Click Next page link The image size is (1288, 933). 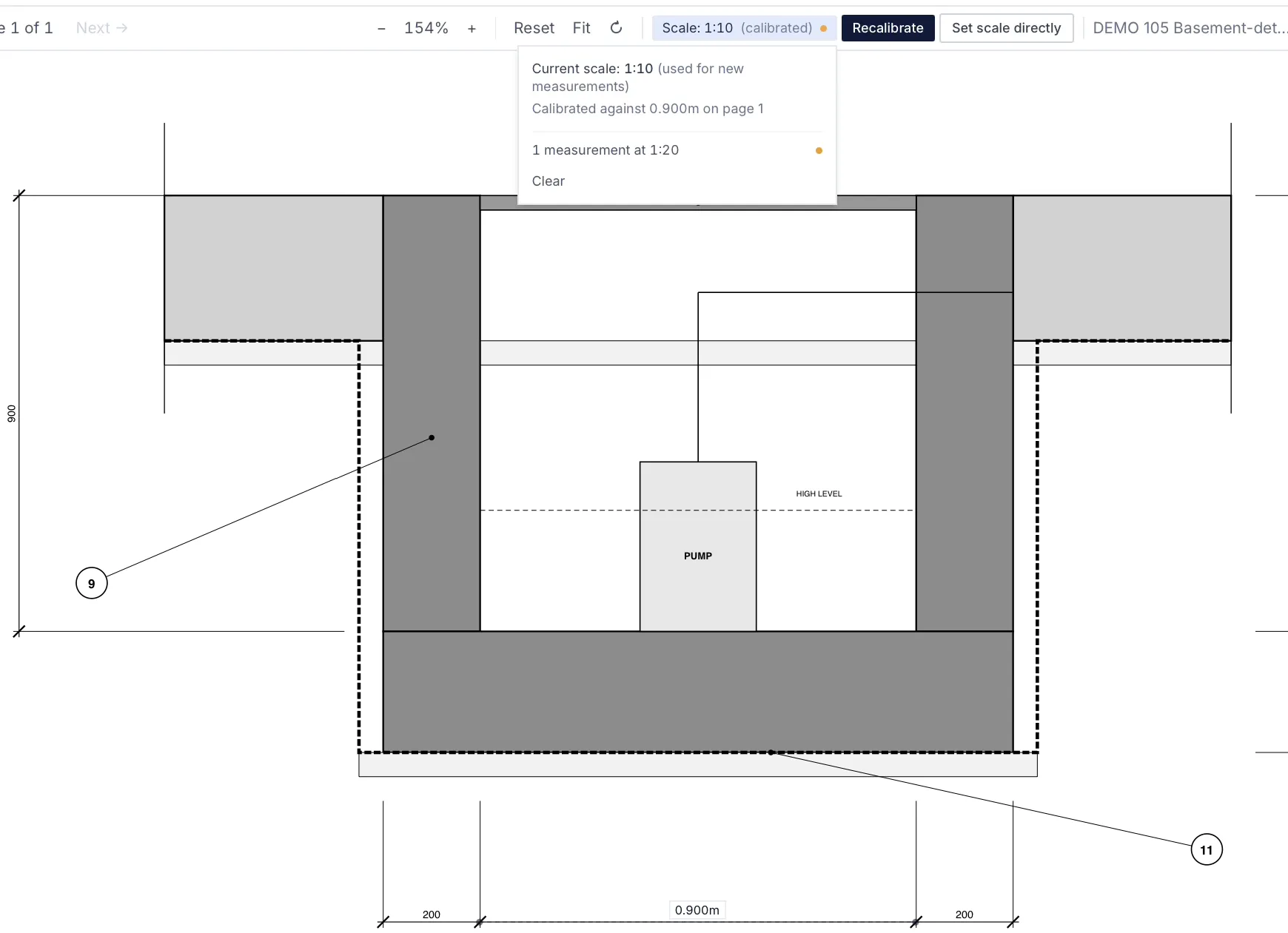[x=102, y=28]
